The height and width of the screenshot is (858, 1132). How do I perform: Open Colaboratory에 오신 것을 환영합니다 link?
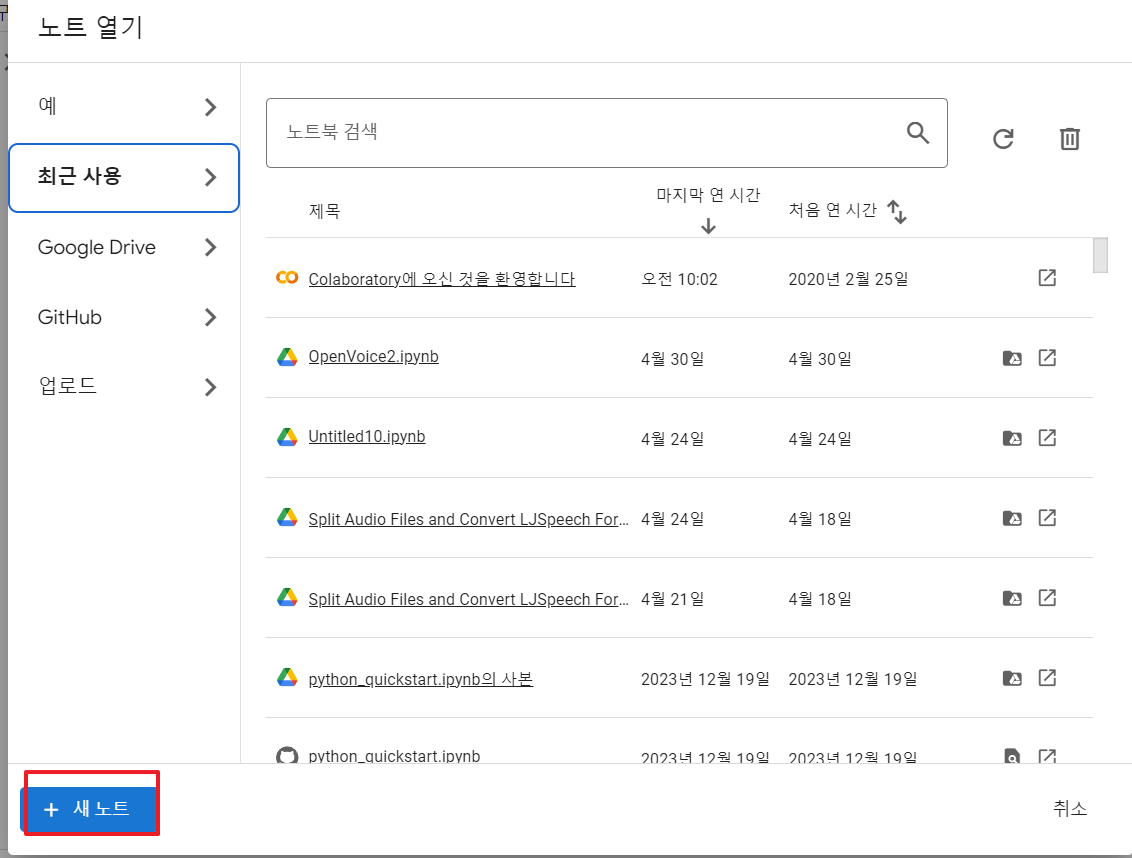[442, 279]
